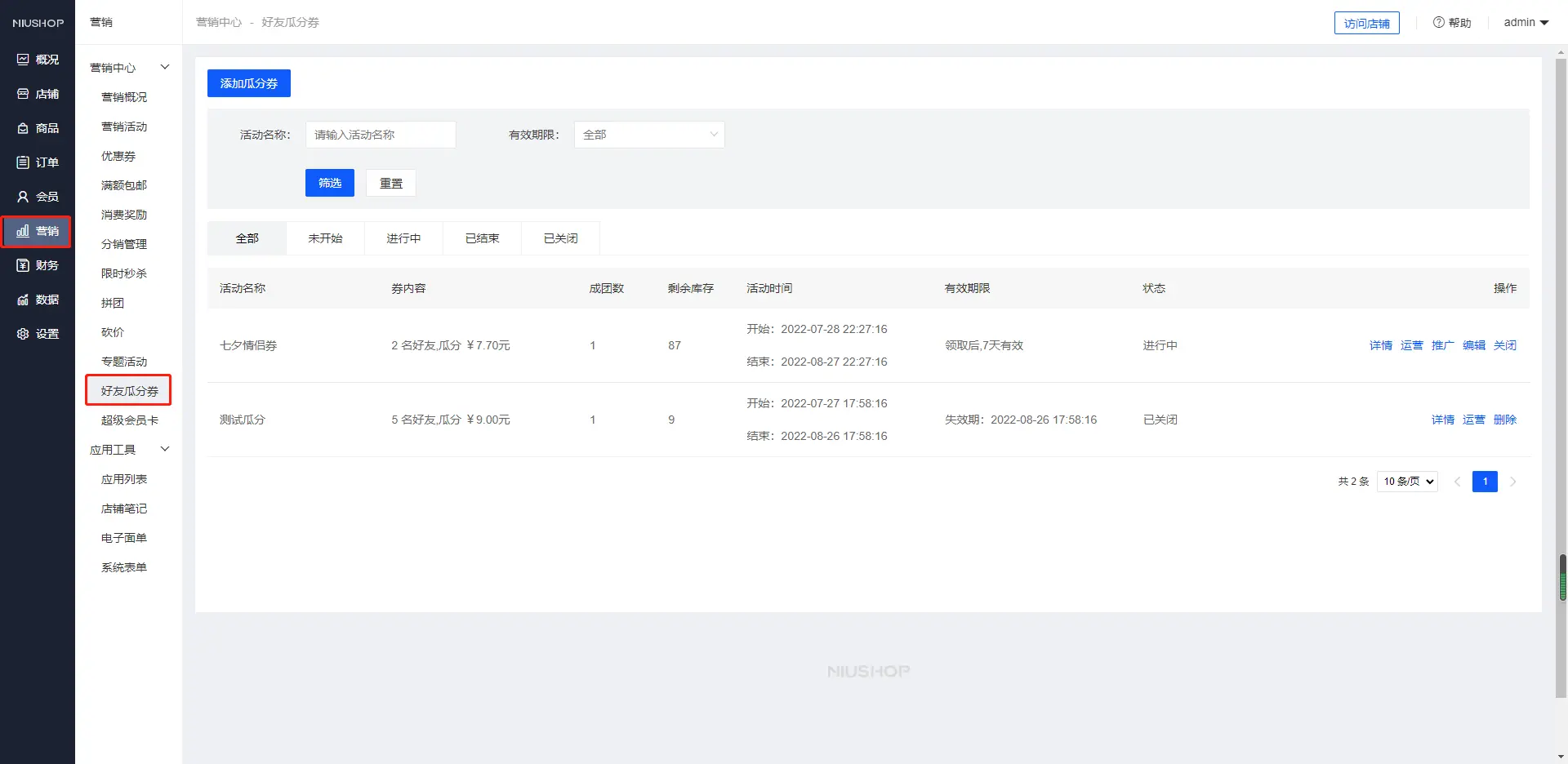
Task: Open the Orders (订单) list icon
Action: coord(23,162)
